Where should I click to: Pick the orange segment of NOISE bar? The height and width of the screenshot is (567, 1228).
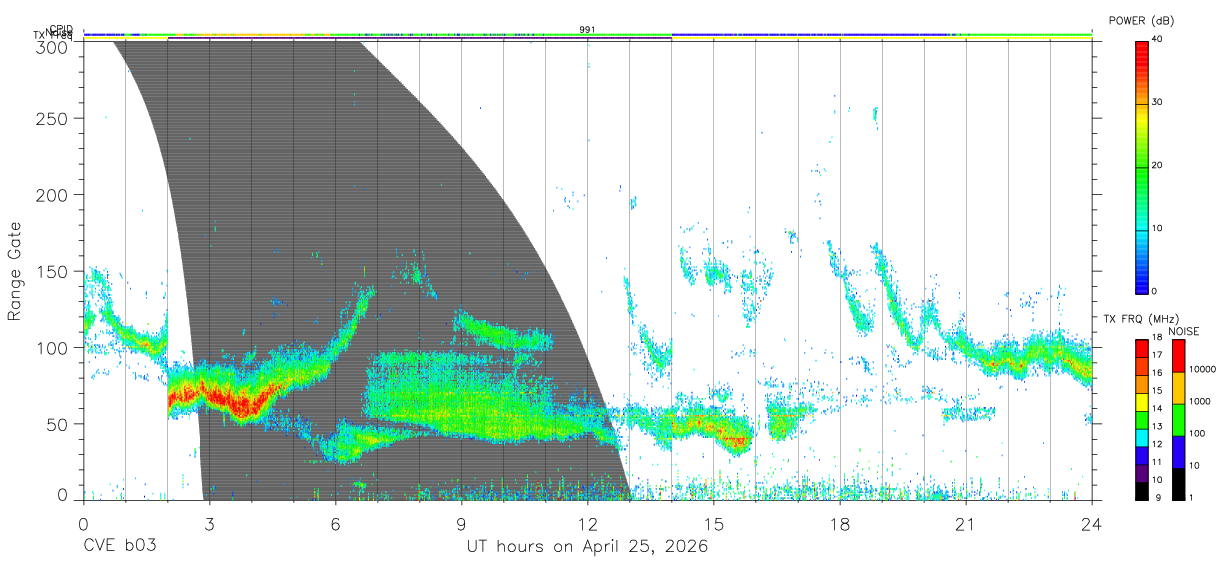point(1179,388)
